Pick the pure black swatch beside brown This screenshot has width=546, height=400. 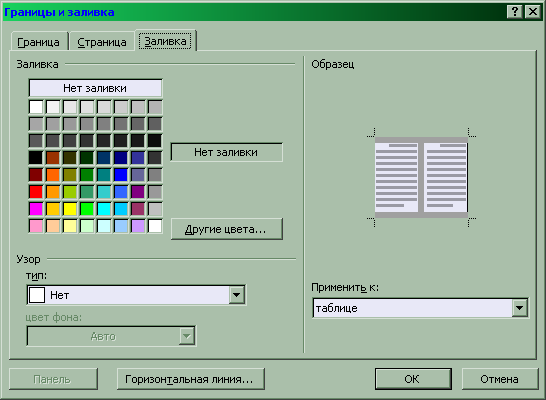(36, 158)
